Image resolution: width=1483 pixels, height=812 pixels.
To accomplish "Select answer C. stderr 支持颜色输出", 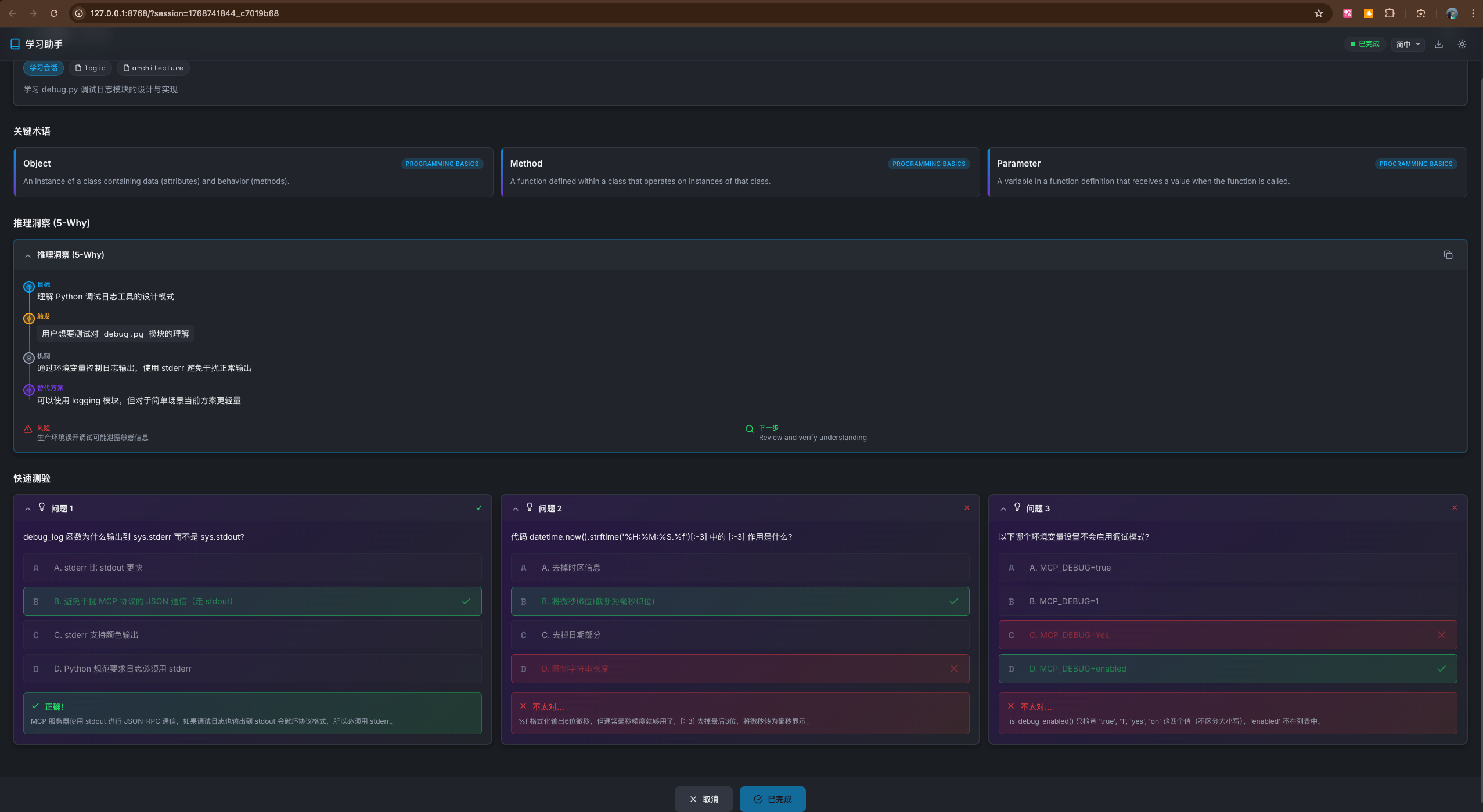I will tap(253, 635).
